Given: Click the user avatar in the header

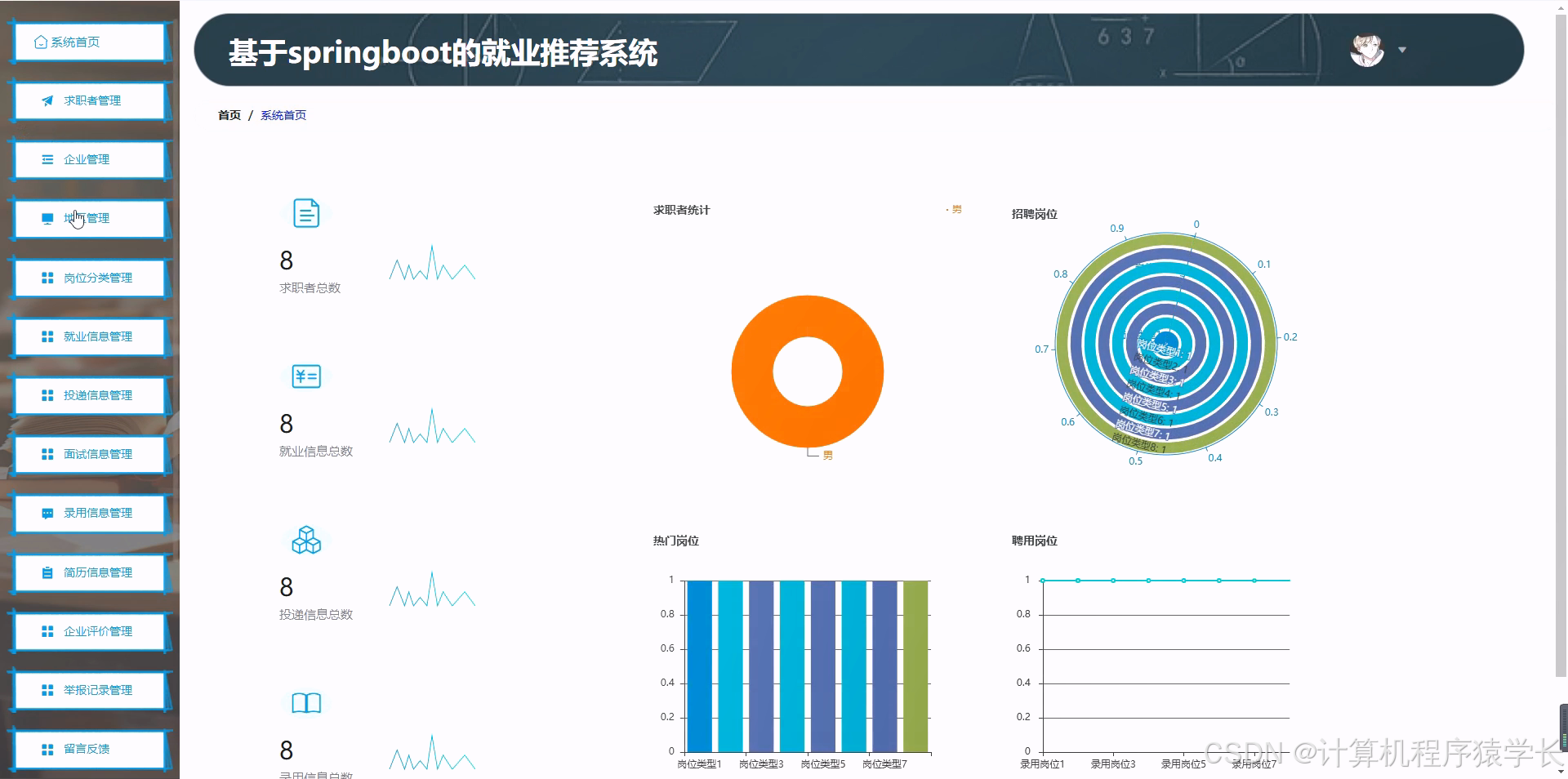Looking at the screenshot, I should click(1367, 50).
